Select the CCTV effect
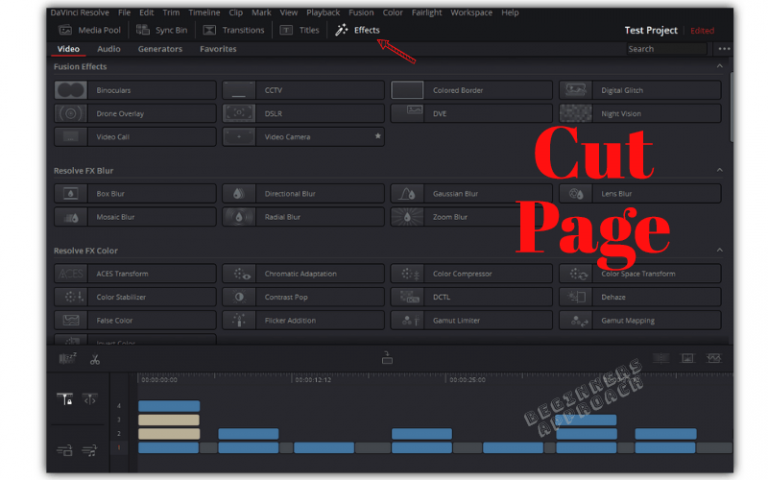Image resolution: width=768 pixels, height=480 pixels. 303,90
